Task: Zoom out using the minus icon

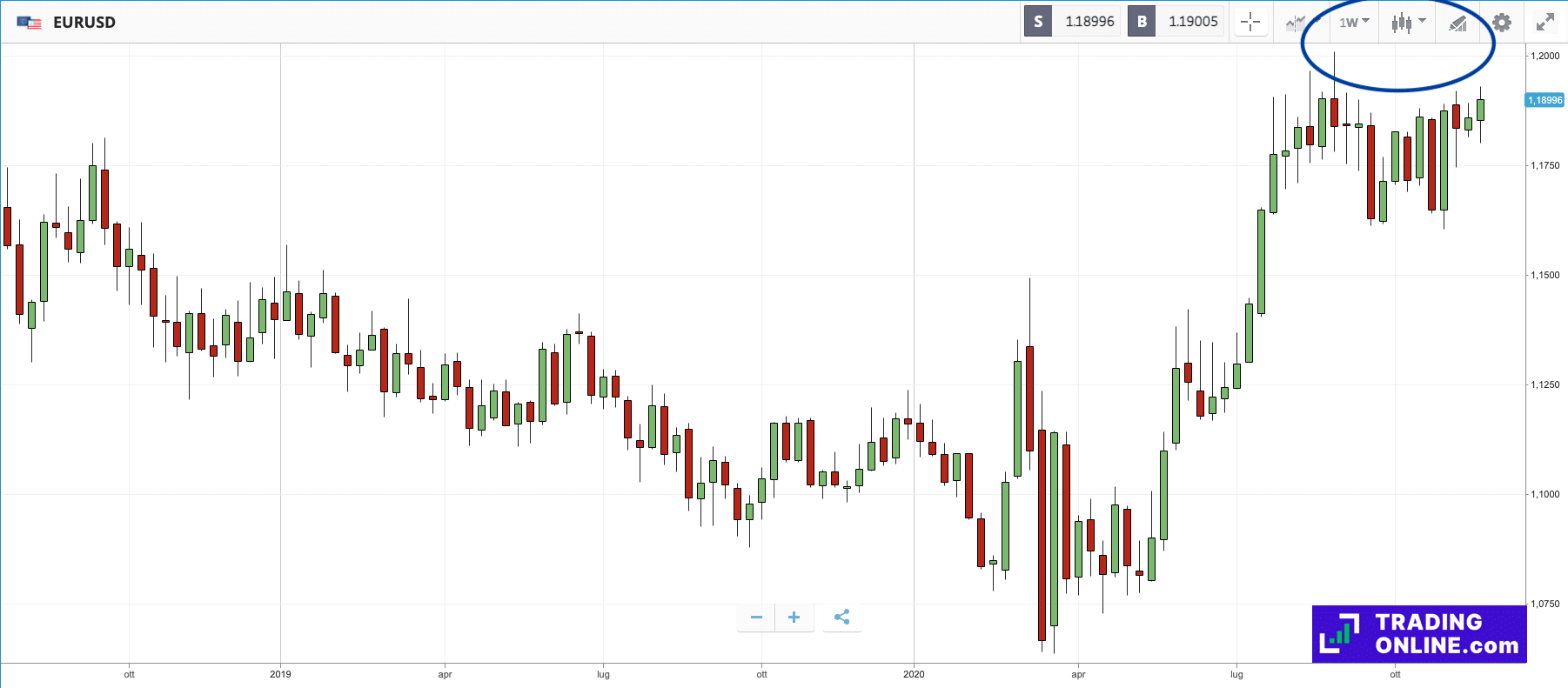Action: pyautogui.click(x=755, y=617)
